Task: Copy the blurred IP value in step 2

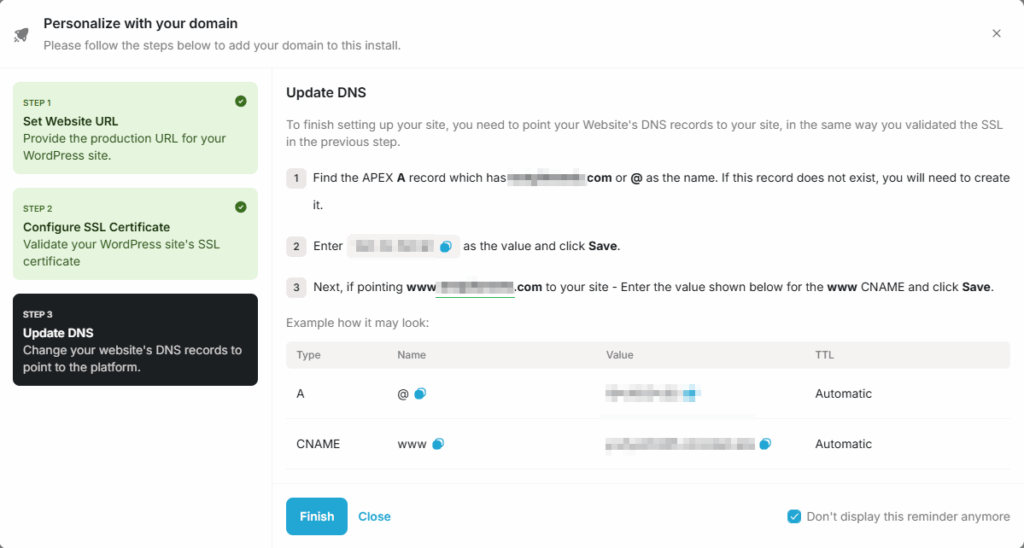Action: tap(446, 245)
